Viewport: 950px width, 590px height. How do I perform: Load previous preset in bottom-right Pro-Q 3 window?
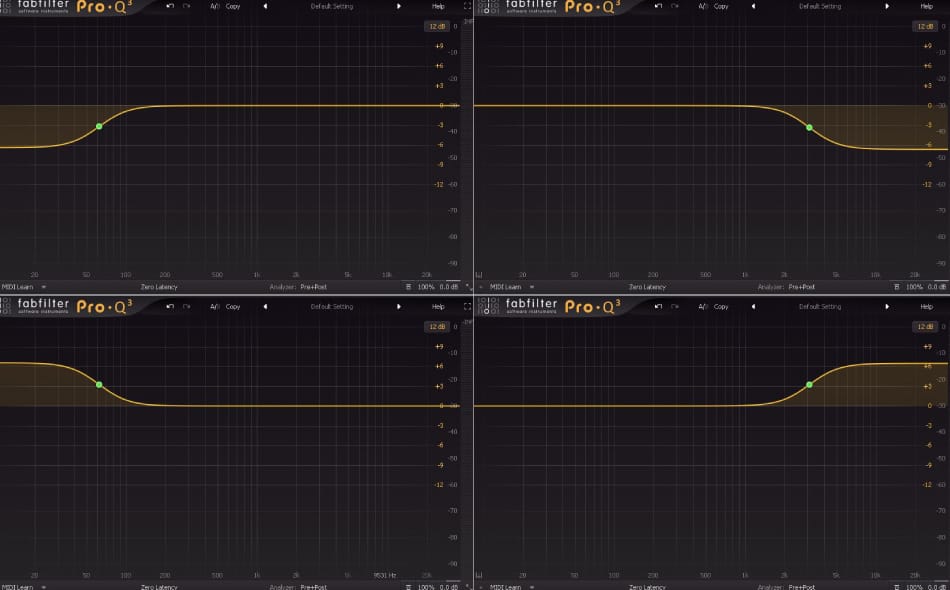(753, 307)
